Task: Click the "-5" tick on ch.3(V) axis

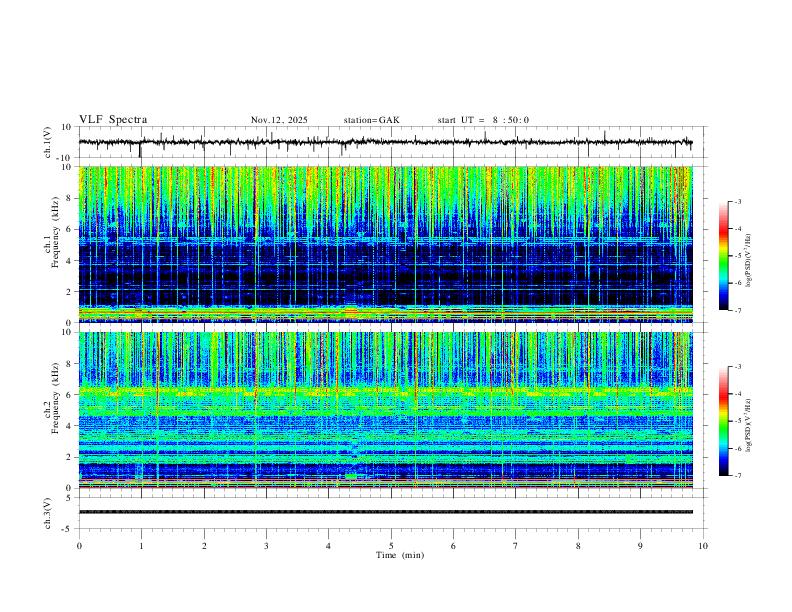Action: point(68,529)
